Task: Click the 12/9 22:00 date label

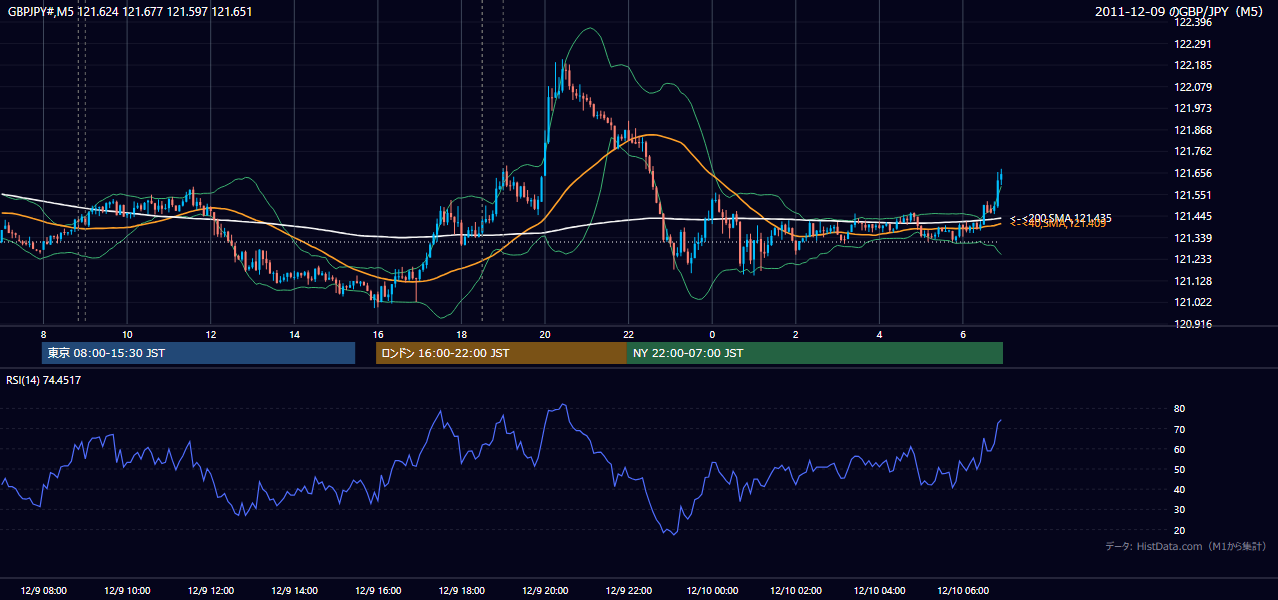Action: [x=628, y=591]
